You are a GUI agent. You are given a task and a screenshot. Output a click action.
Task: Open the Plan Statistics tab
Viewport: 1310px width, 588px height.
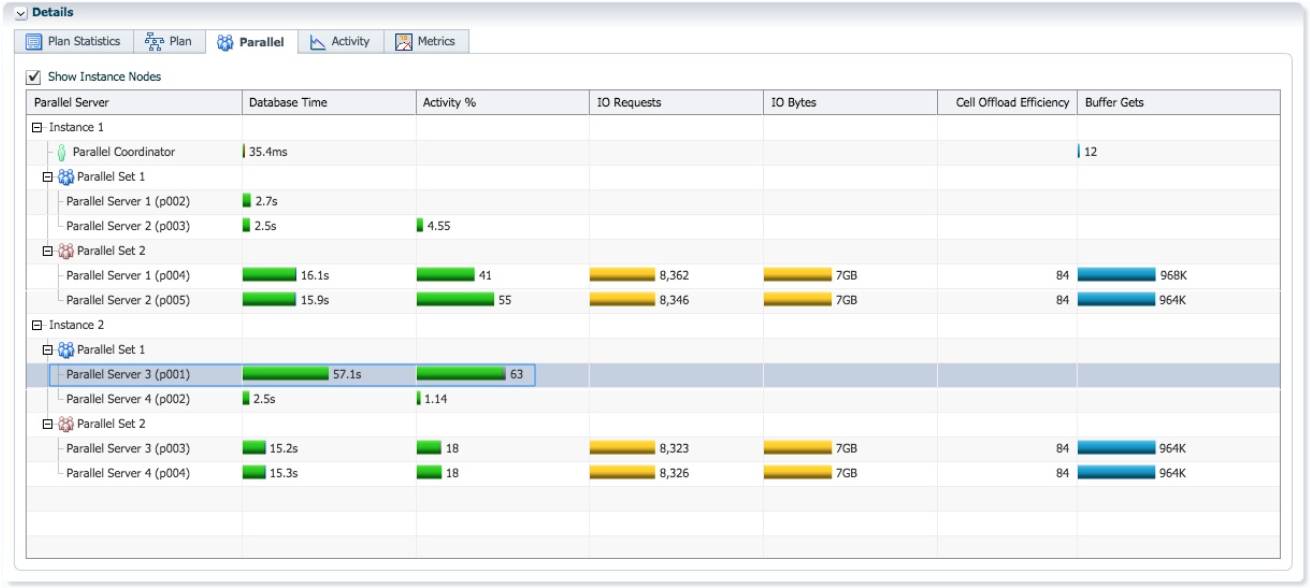point(73,42)
